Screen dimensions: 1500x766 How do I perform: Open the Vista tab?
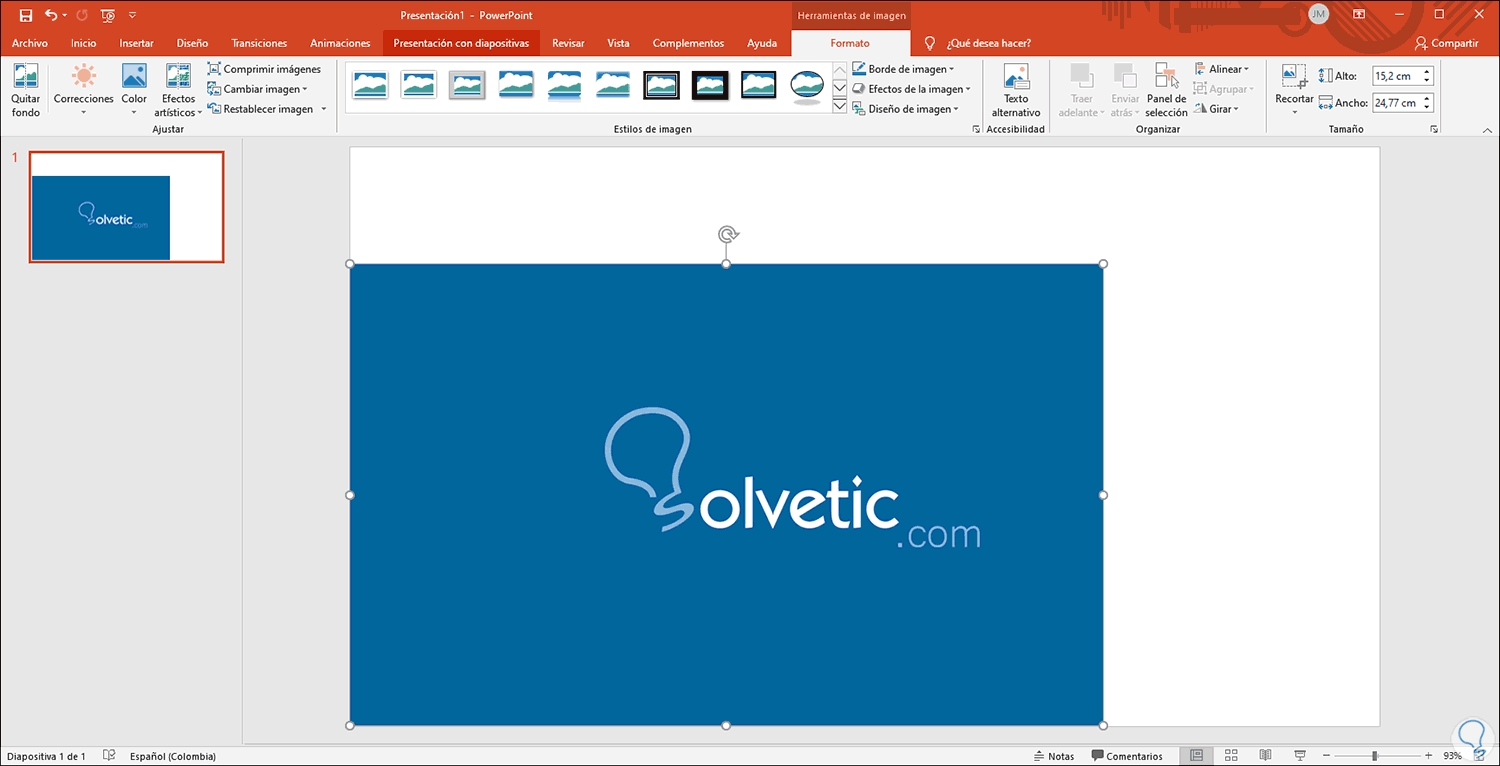point(618,43)
